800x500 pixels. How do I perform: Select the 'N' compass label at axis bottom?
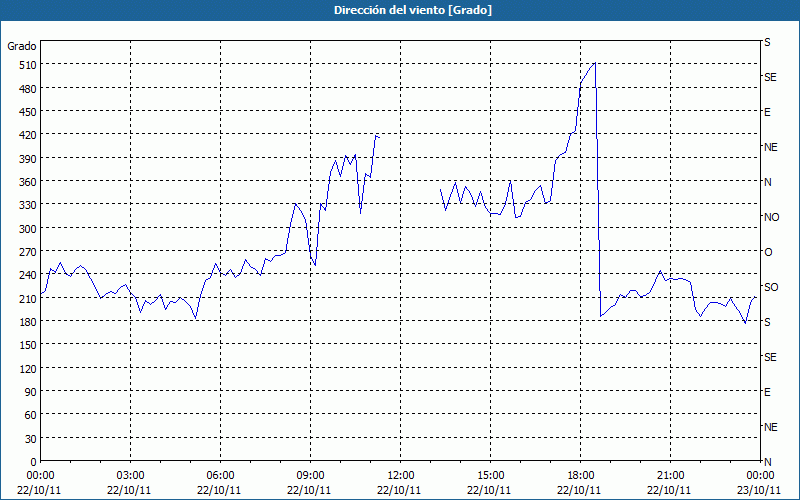pyautogui.click(x=768, y=462)
